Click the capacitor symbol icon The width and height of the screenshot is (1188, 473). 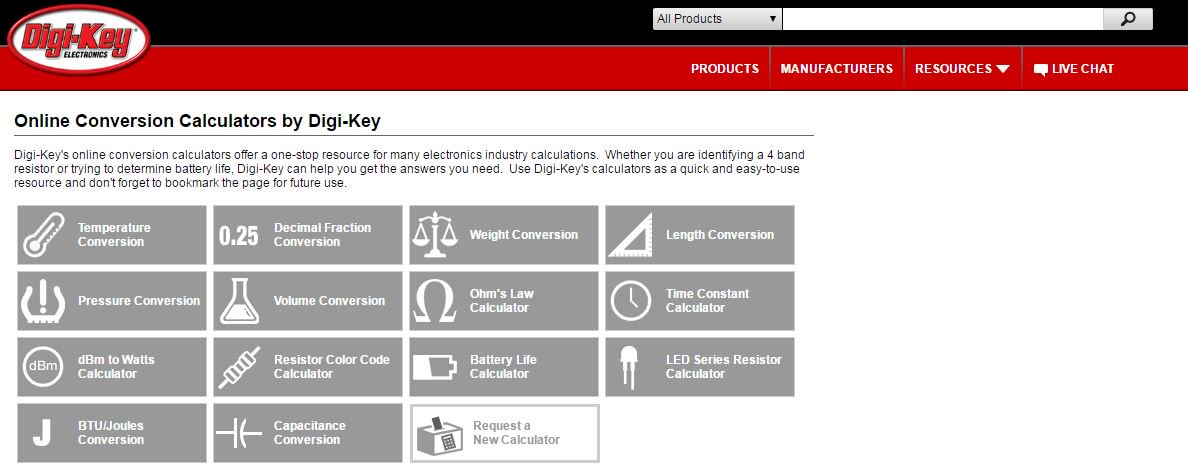tap(239, 434)
